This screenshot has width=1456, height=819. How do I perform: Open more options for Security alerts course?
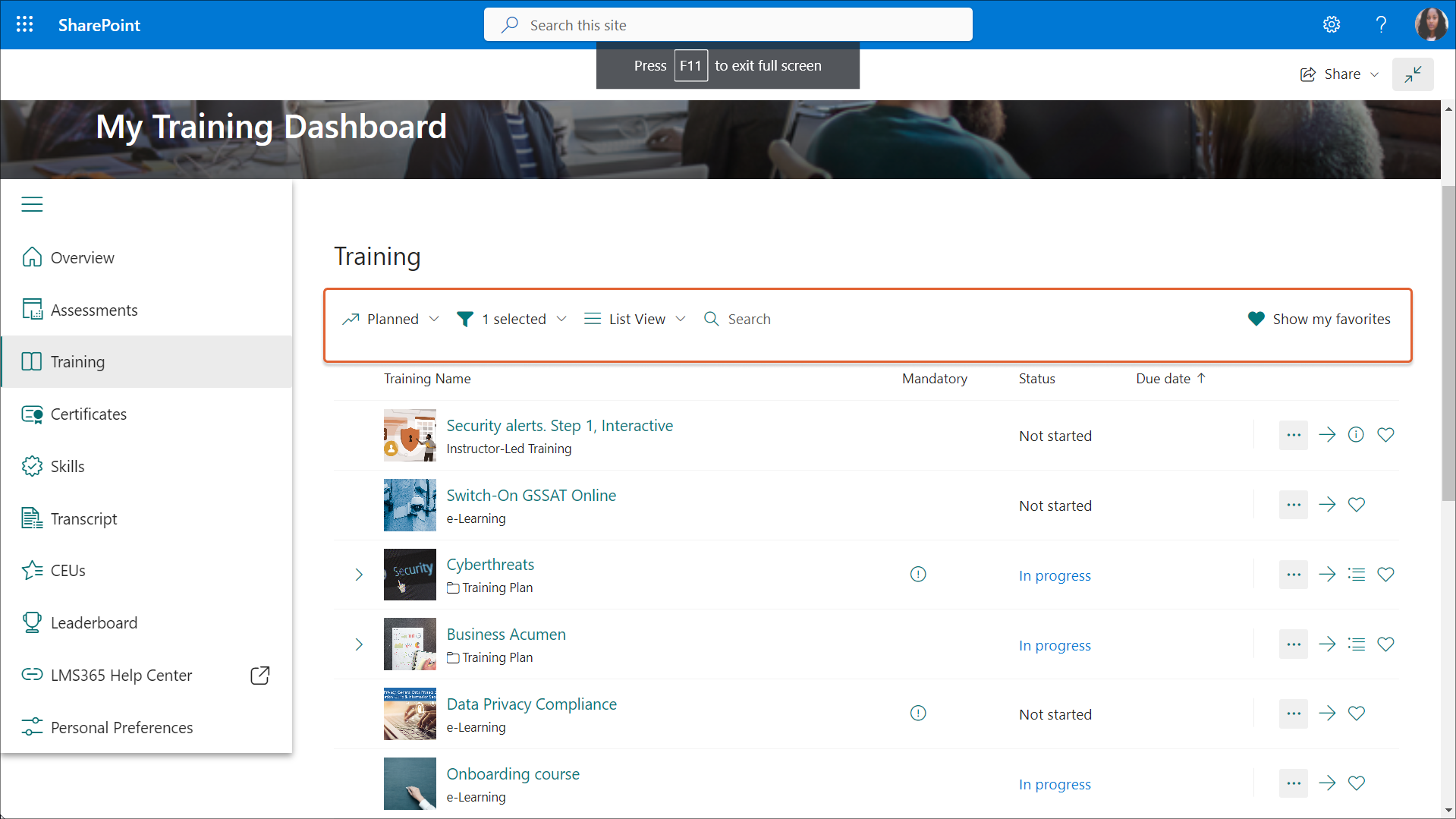[x=1293, y=435]
